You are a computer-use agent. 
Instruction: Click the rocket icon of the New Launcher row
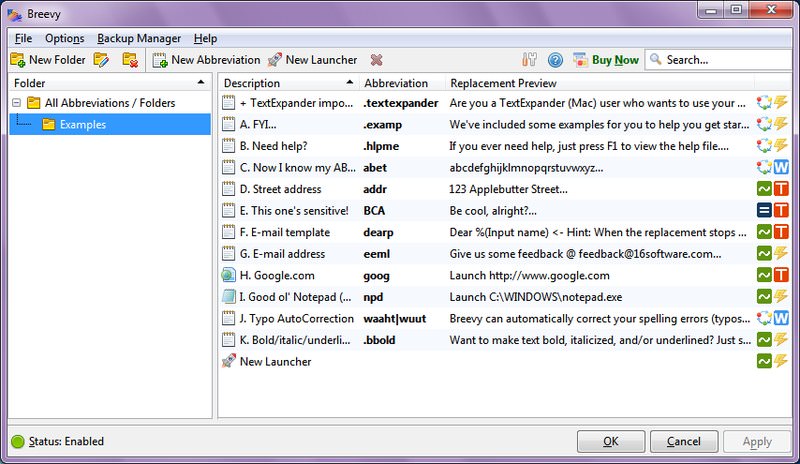point(229,361)
